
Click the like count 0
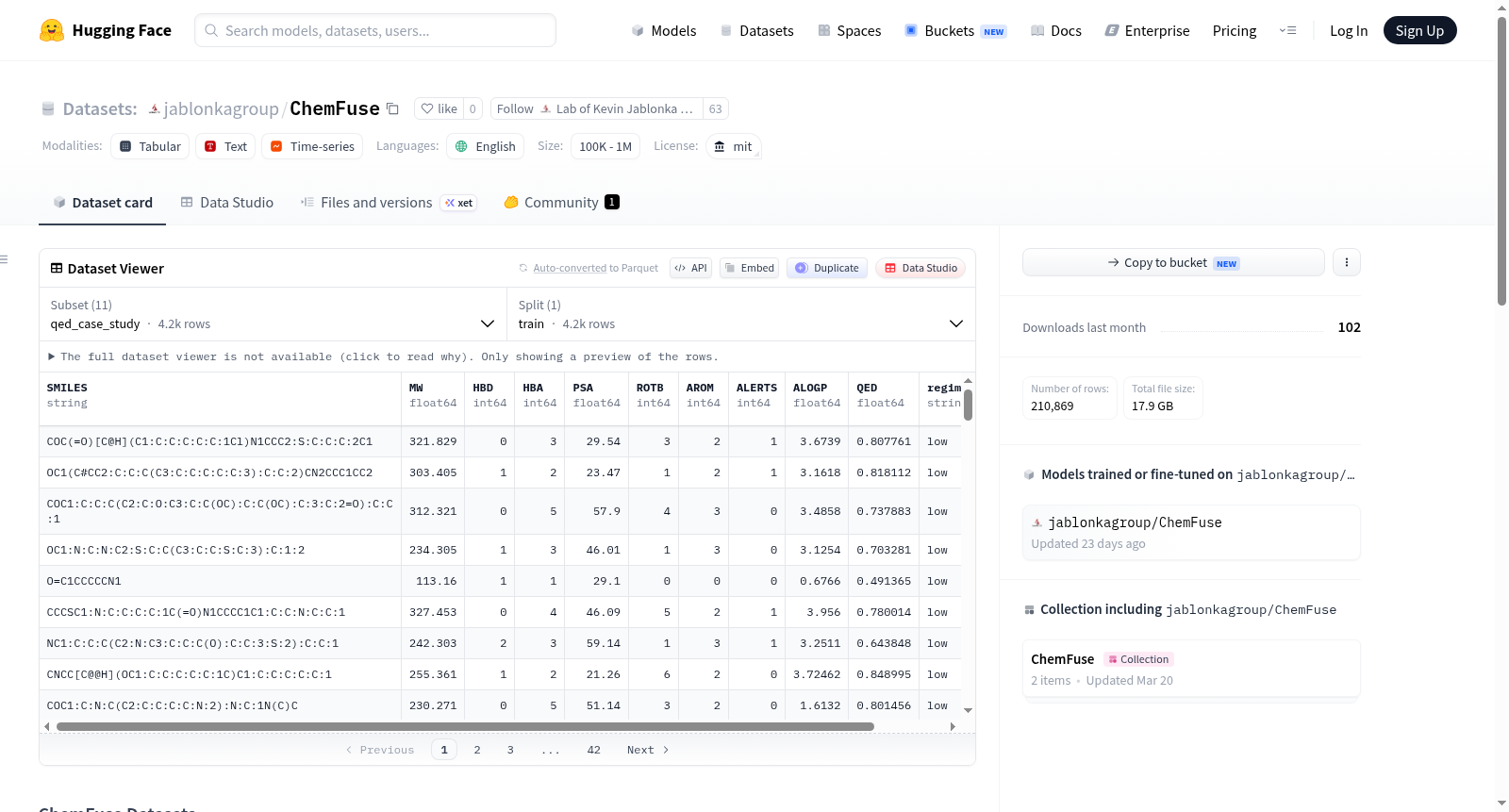[x=473, y=108]
